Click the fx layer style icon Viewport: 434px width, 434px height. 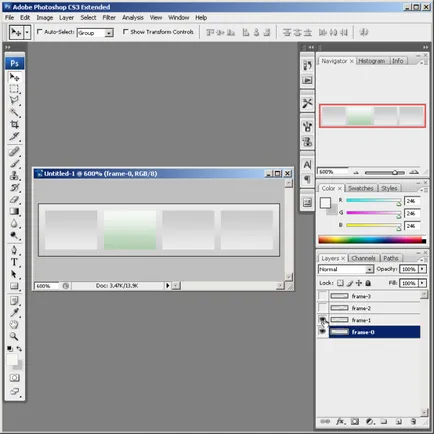[x=340, y=422]
